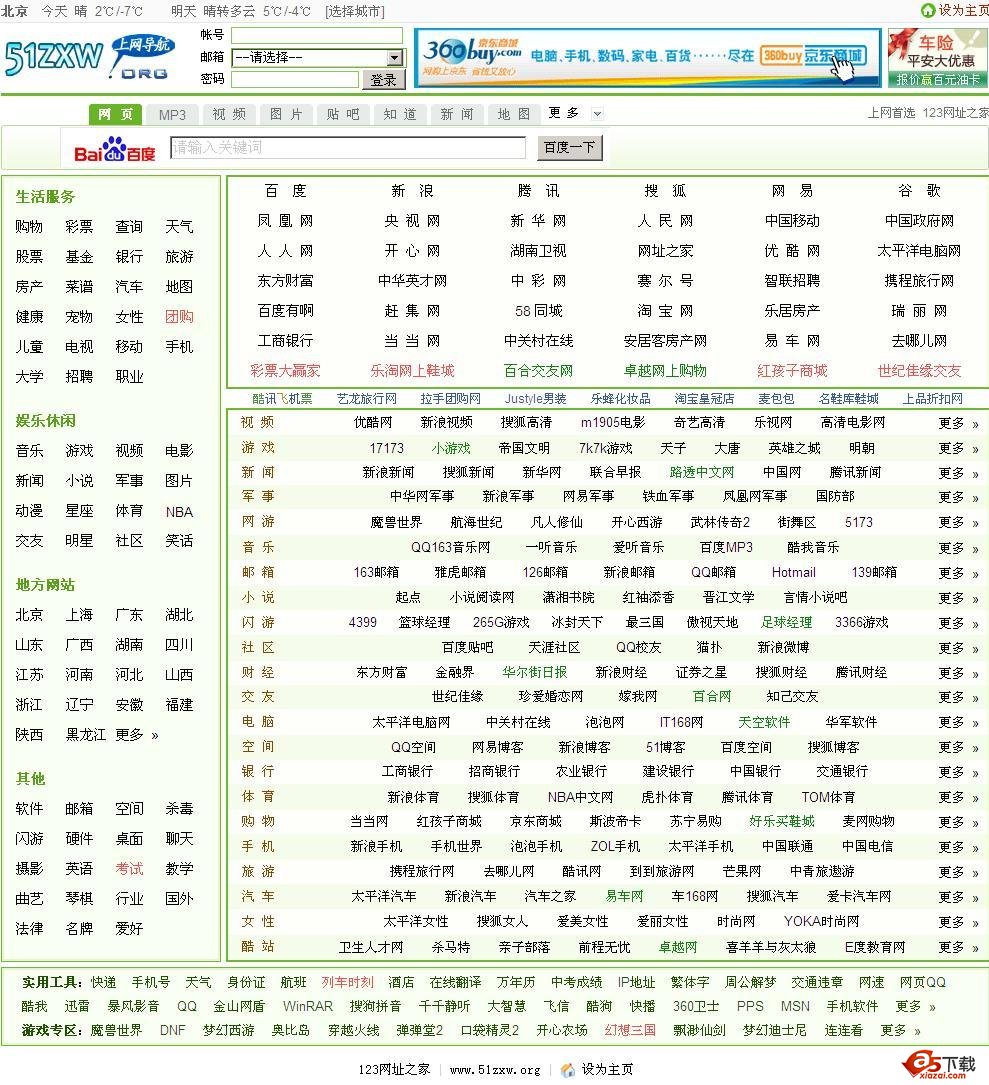Click the Baidu keyword search box
This screenshot has width=989, height=1085.
tap(348, 147)
